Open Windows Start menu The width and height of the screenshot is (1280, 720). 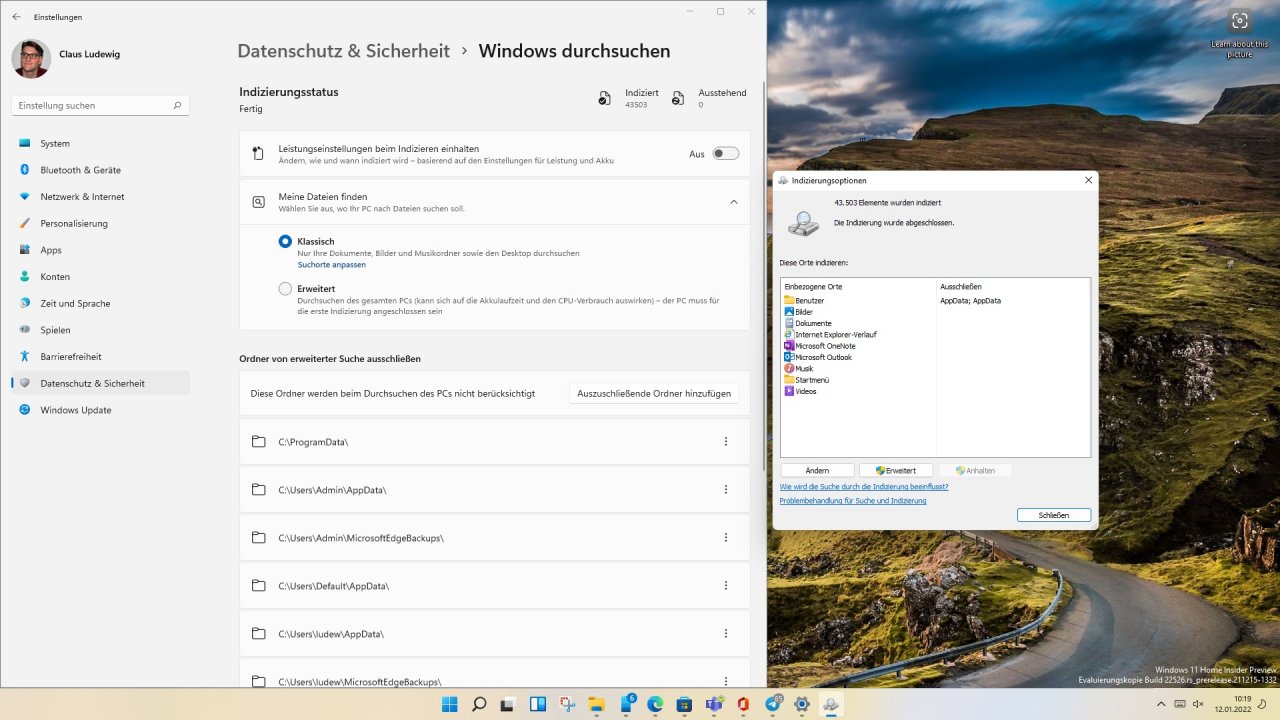pyautogui.click(x=450, y=704)
